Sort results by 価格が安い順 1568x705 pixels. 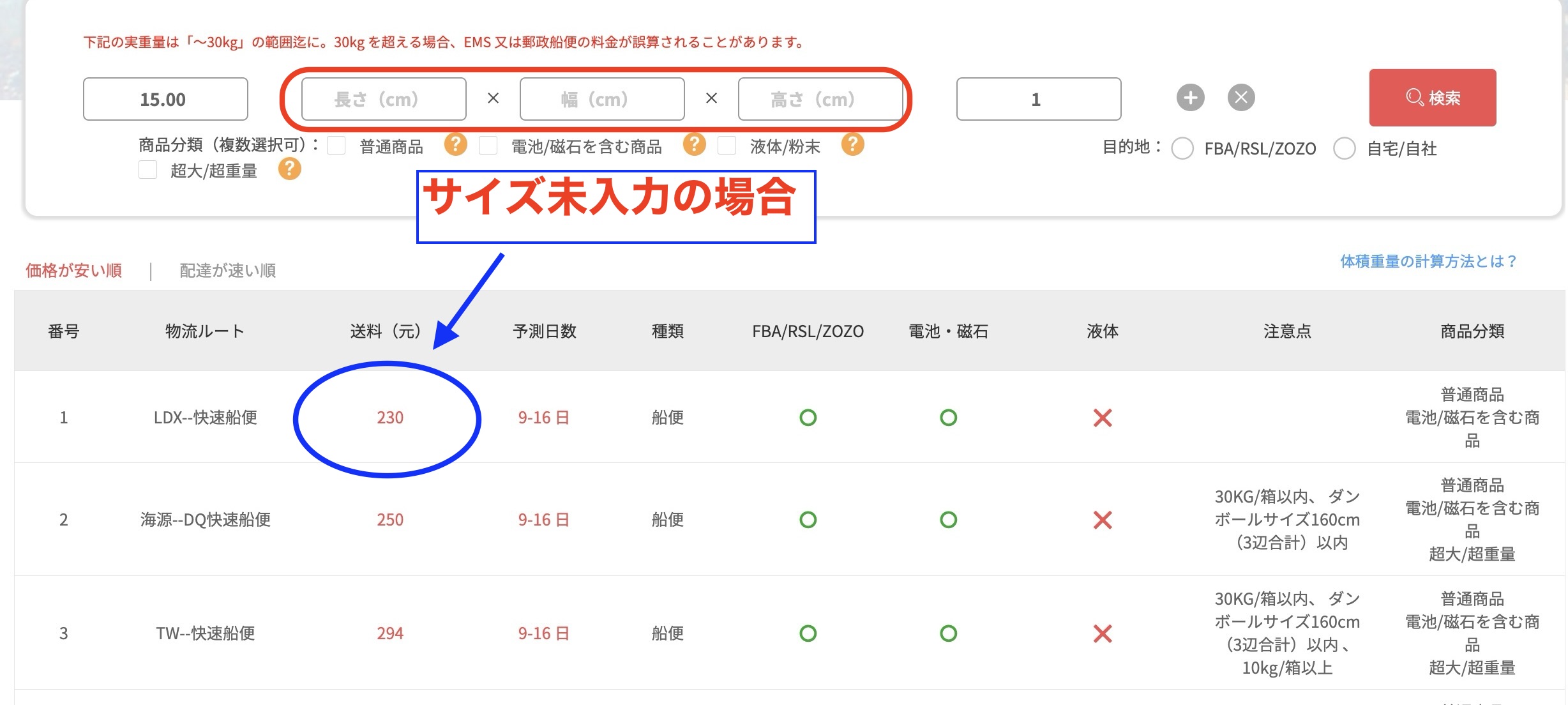click(74, 271)
